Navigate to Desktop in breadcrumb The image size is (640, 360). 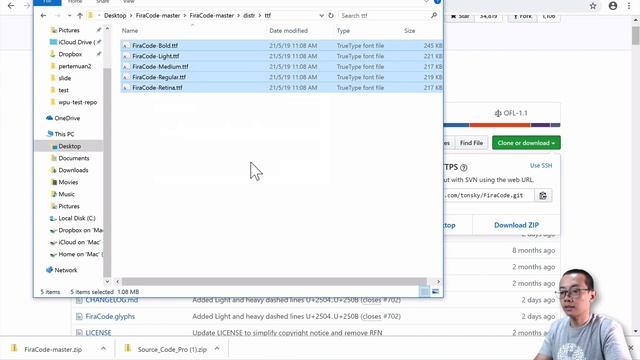(115, 16)
